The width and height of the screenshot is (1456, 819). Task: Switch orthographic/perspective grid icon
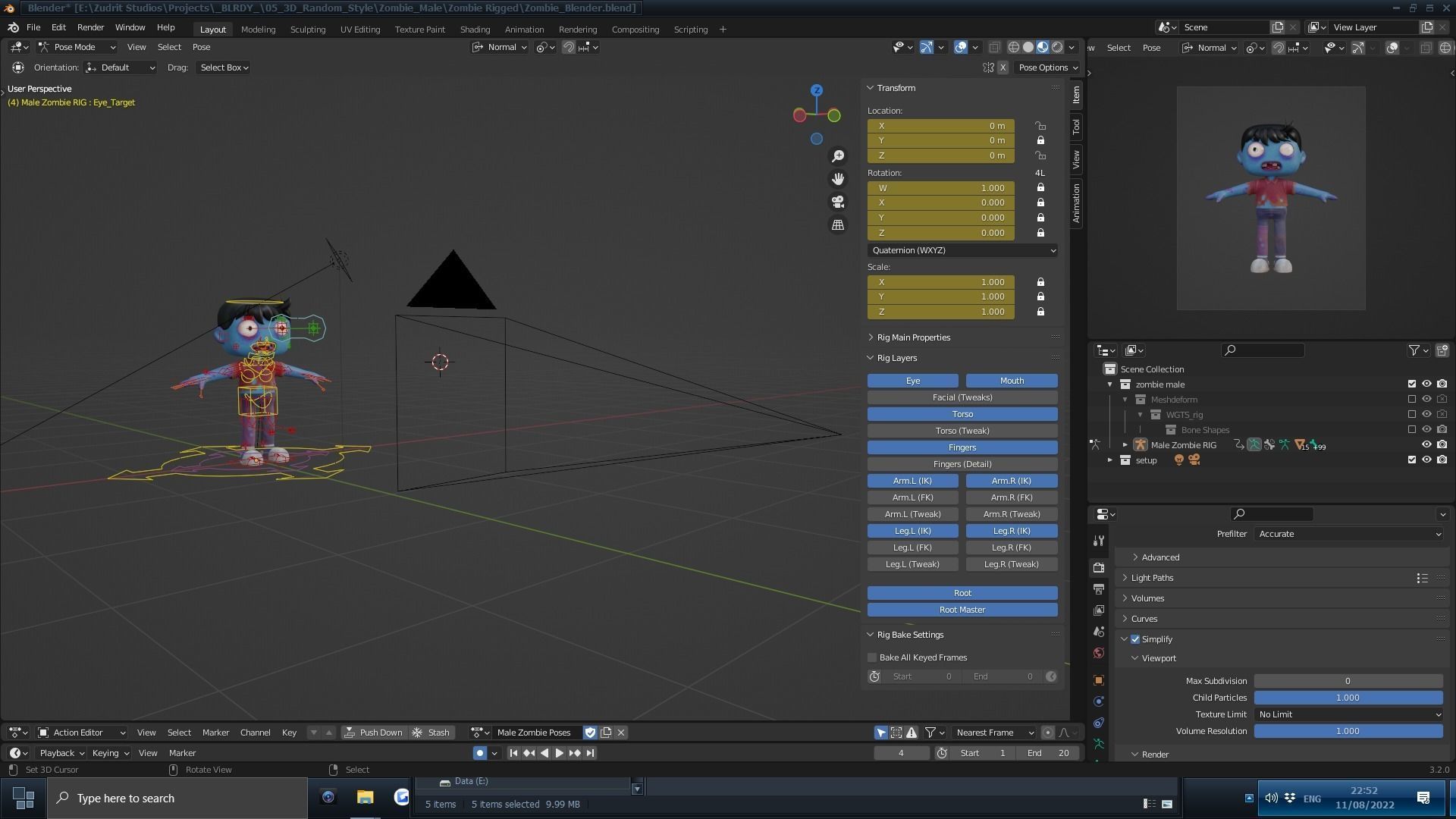(x=838, y=225)
